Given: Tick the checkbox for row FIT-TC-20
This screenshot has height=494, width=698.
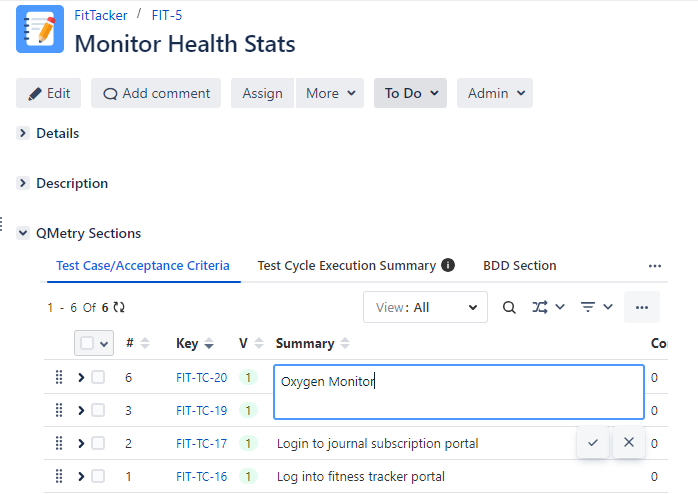Looking at the screenshot, I should coord(98,377).
